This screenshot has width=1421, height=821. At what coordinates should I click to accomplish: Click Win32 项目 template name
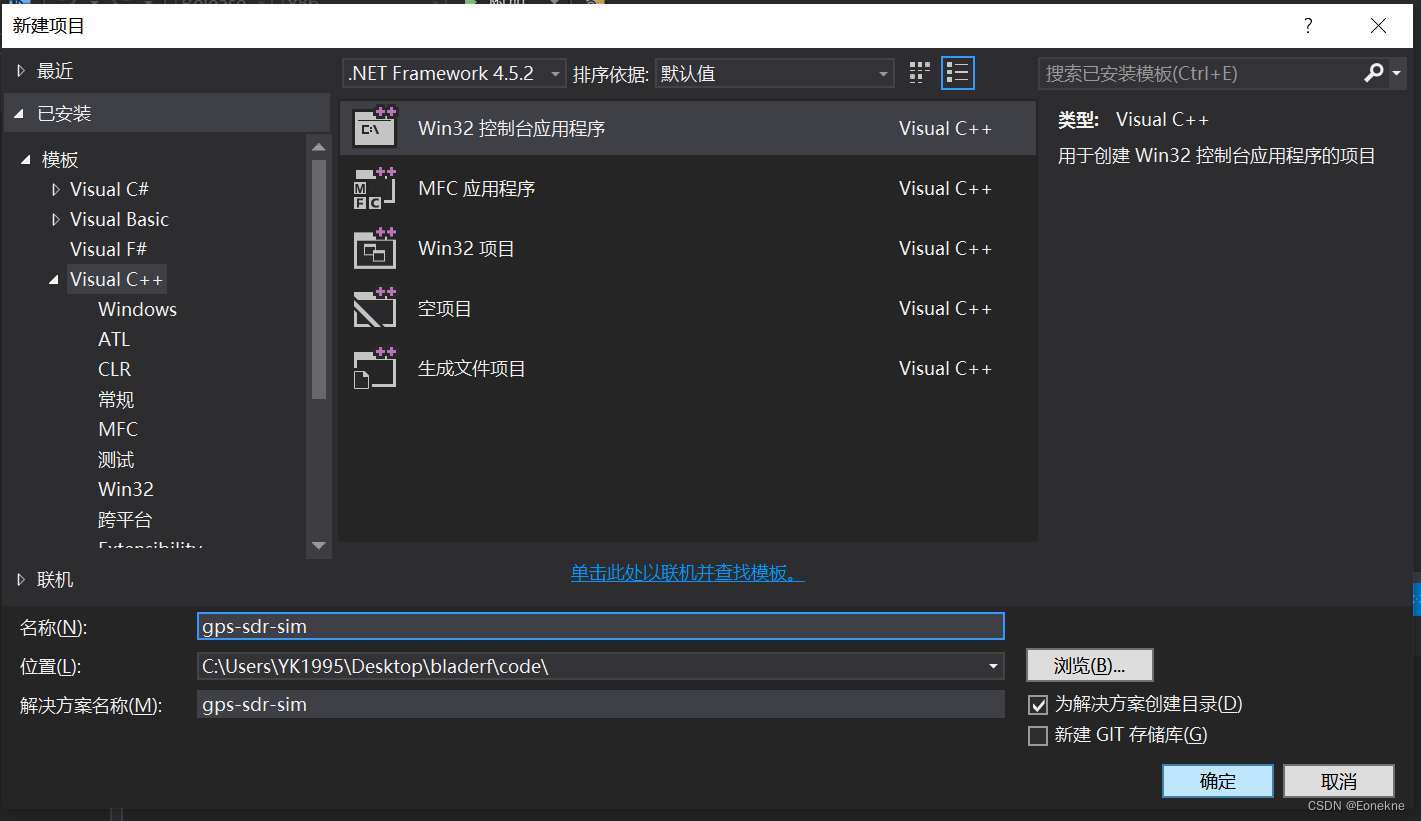466,248
